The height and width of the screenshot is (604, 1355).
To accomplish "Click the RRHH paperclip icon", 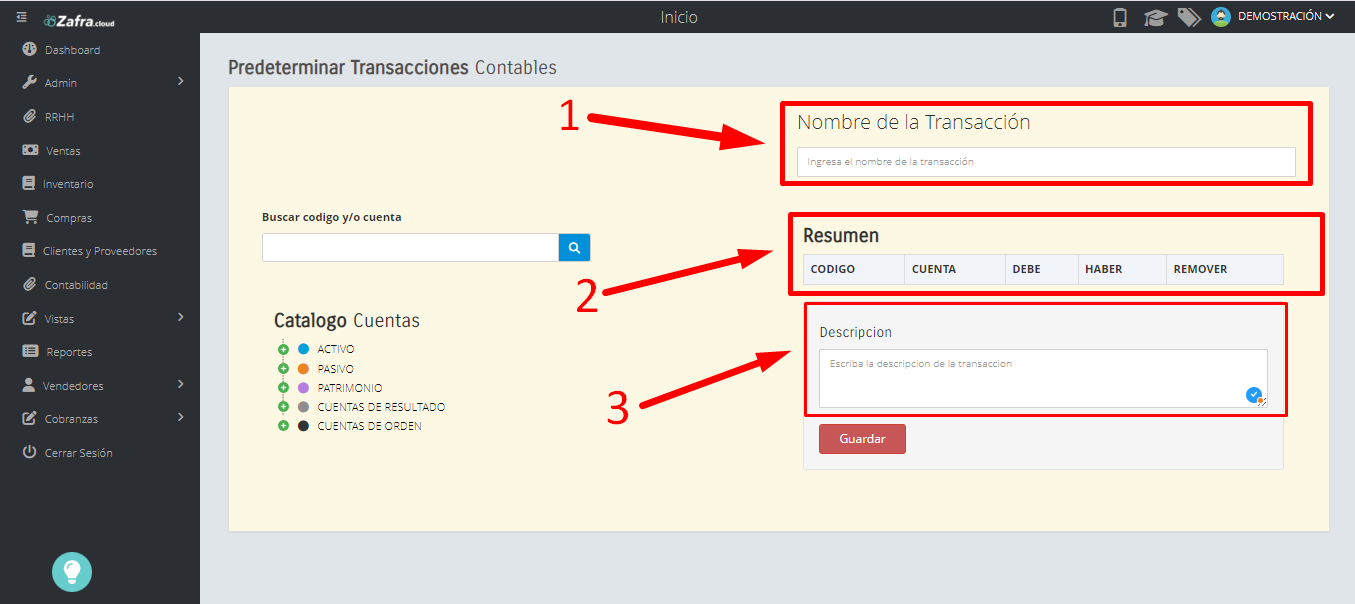I will [29, 116].
